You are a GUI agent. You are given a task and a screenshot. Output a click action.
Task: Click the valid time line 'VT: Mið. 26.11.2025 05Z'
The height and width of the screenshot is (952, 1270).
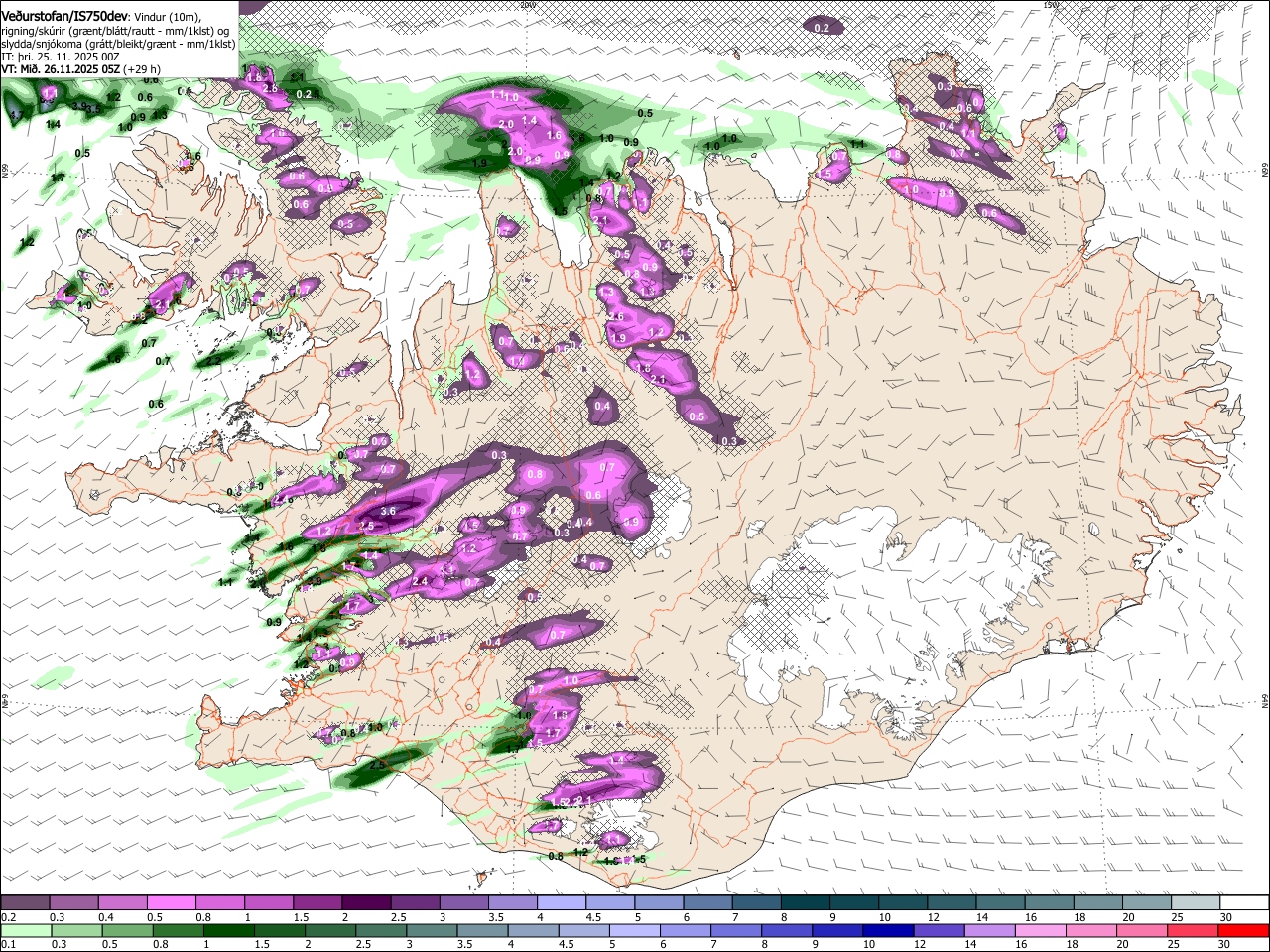(60, 69)
